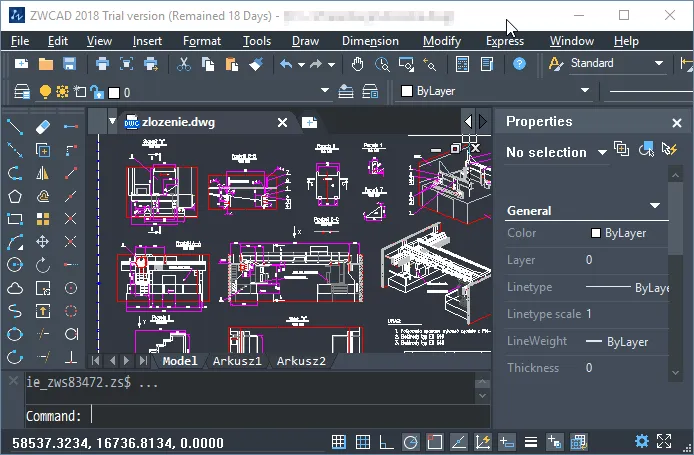The width and height of the screenshot is (694, 455).
Task: Select the Rotate tool
Action: (x=42, y=265)
